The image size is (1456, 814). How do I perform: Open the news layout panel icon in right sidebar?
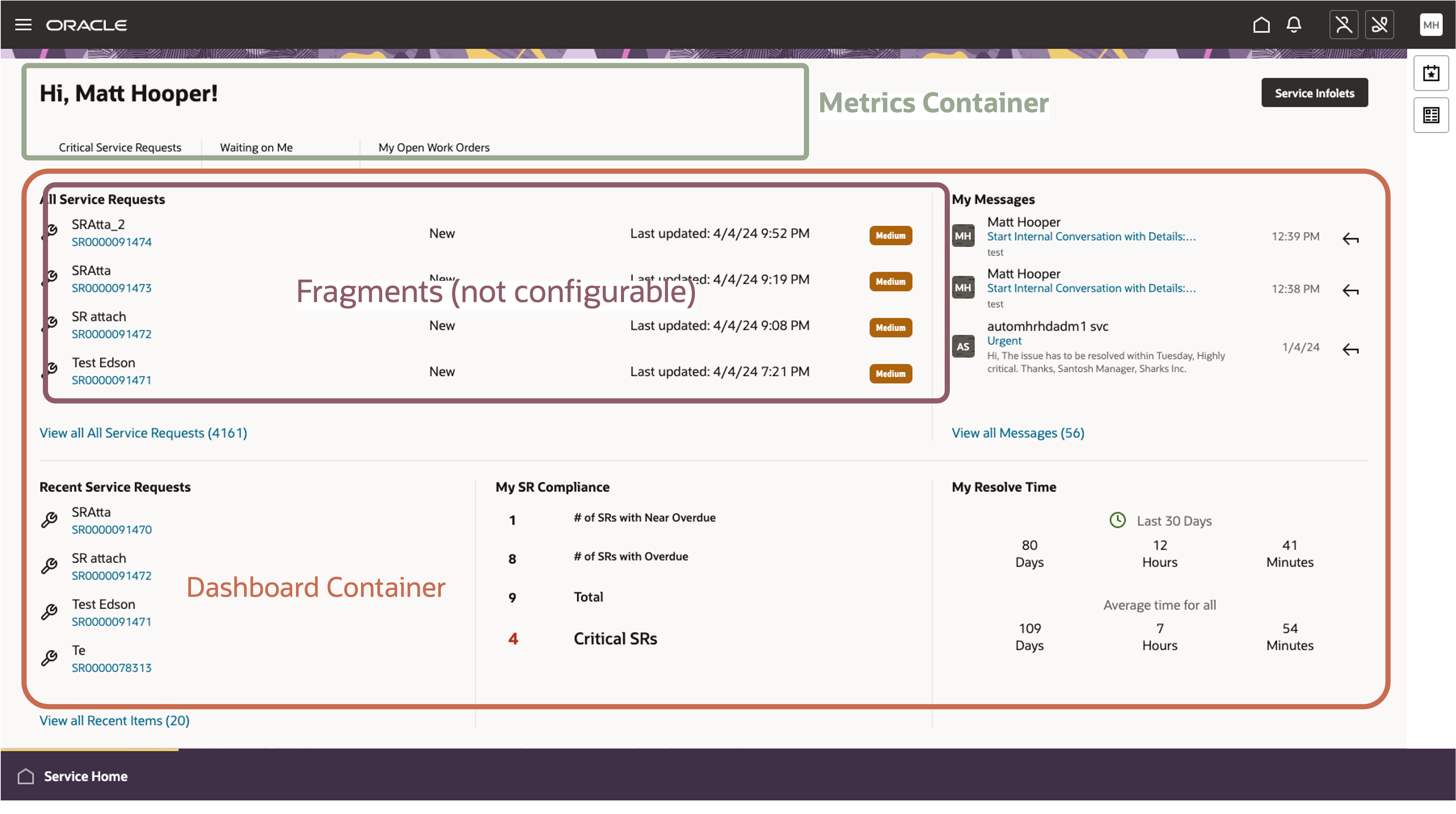click(x=1431, y=115)
